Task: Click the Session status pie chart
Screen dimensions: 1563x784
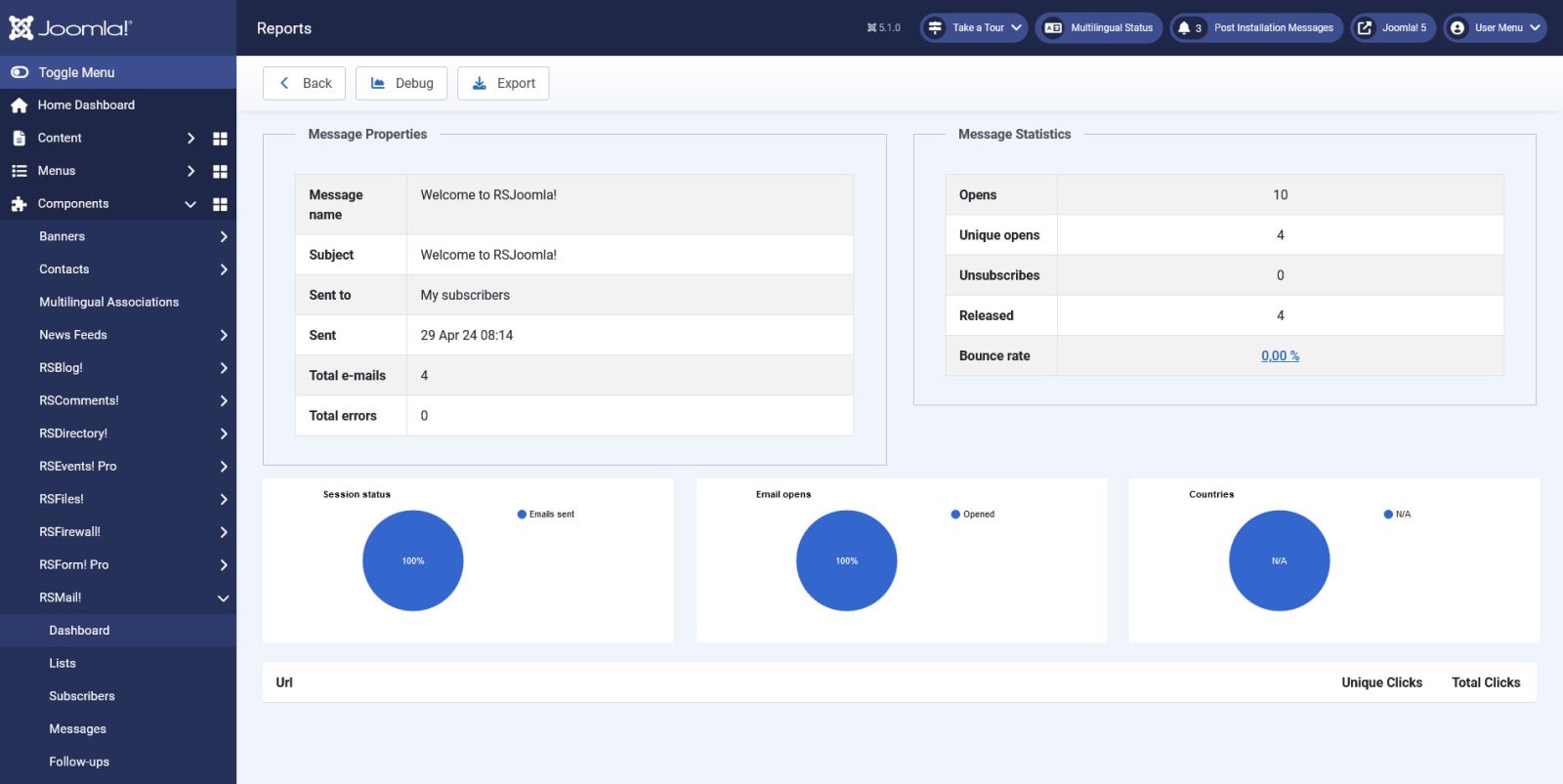Action: (x=413, y=561)
